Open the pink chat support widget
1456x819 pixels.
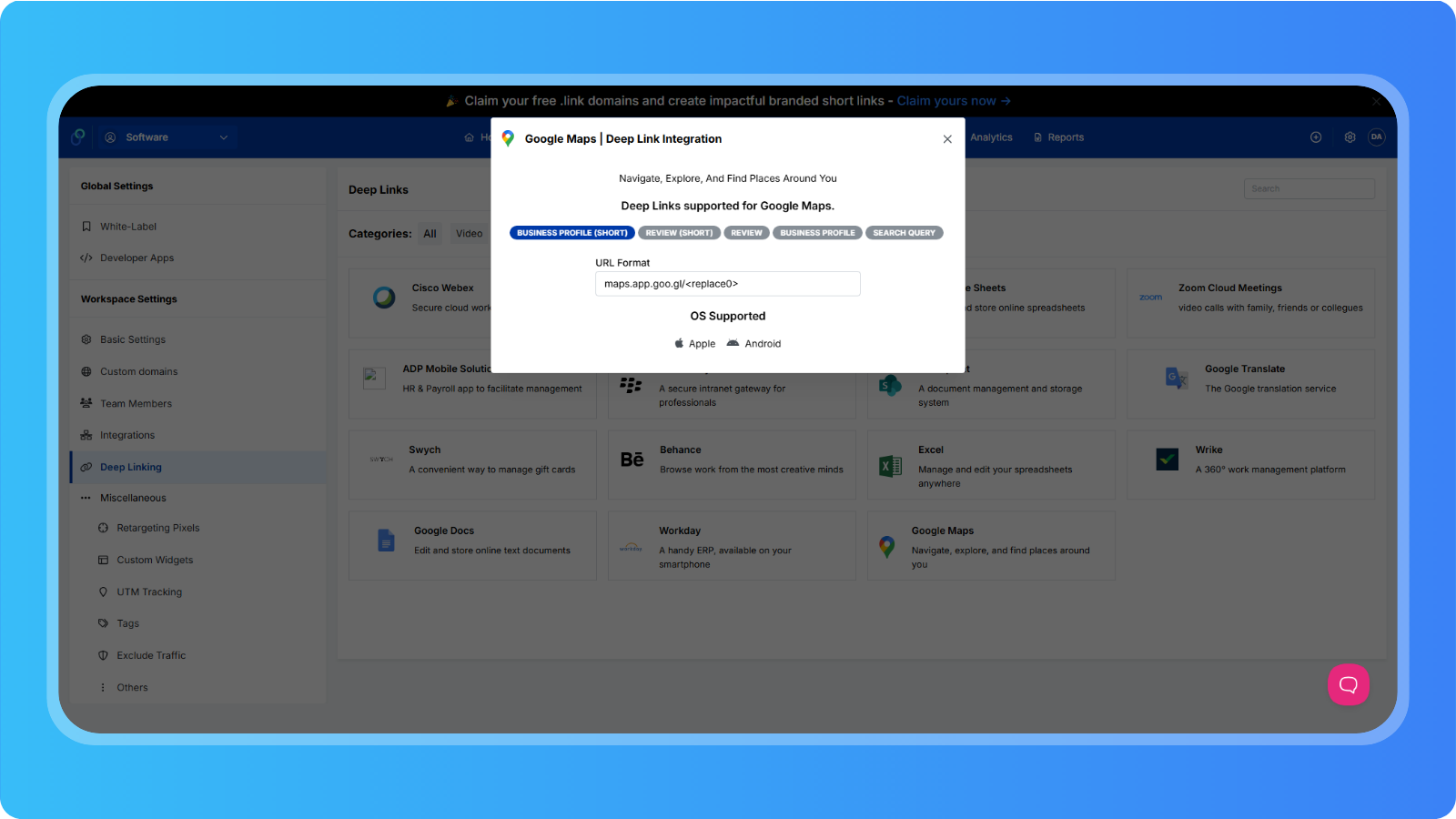(1348, 684)
